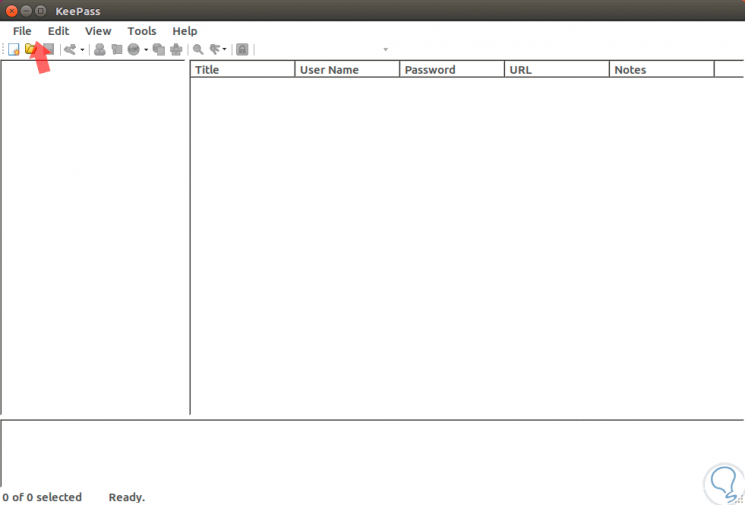Click the New Database toolbar icon
Viewport: 745px width, 505px height.
[14, 49]
